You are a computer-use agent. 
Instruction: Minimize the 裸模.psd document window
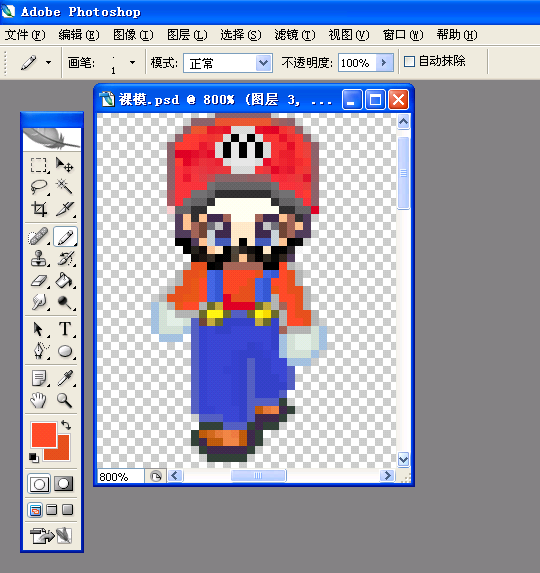[x=352, y=99]
